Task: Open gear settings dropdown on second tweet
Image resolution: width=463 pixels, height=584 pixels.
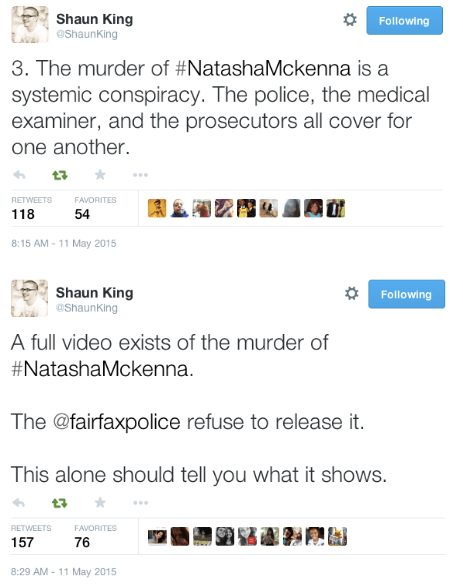Action: pyautogui.click(x=351, y=293)
